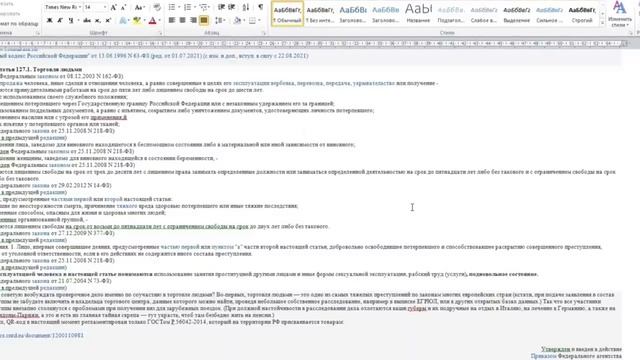Open Styles pane launcher in Стили group
Screen dimensions: 640x360
click(630, 33)
